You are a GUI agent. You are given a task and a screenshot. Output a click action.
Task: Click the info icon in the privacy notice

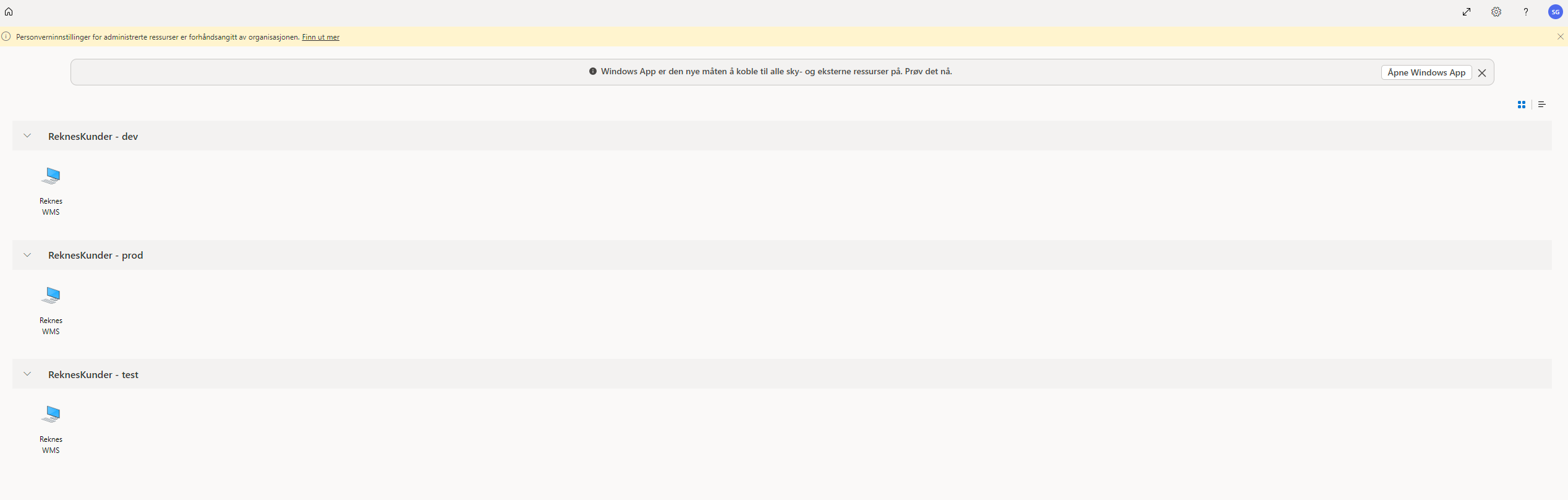(6, 37)
